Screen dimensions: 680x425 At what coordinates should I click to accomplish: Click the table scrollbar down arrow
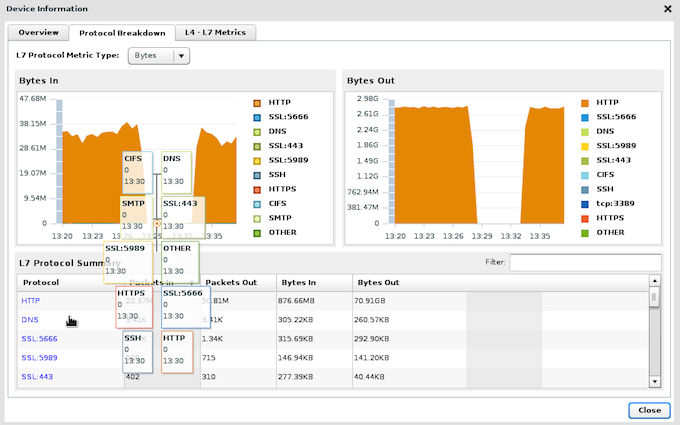click(654, 382)
